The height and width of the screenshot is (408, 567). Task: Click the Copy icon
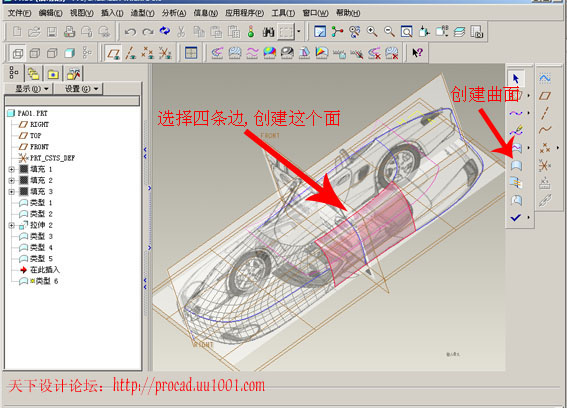(x=199, y=32)
